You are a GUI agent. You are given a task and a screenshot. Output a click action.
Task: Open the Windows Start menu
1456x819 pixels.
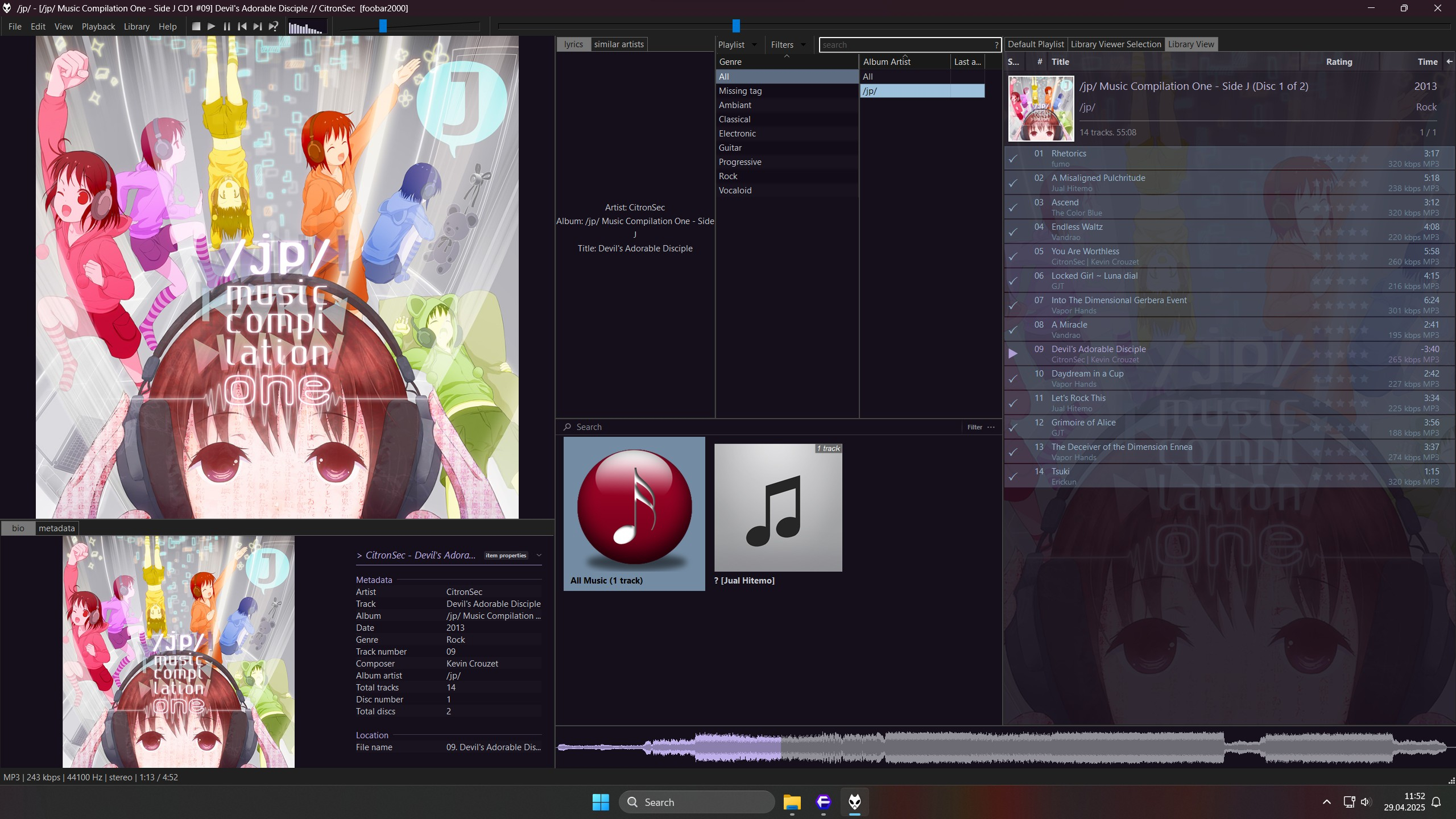click(x=601, y=802)
